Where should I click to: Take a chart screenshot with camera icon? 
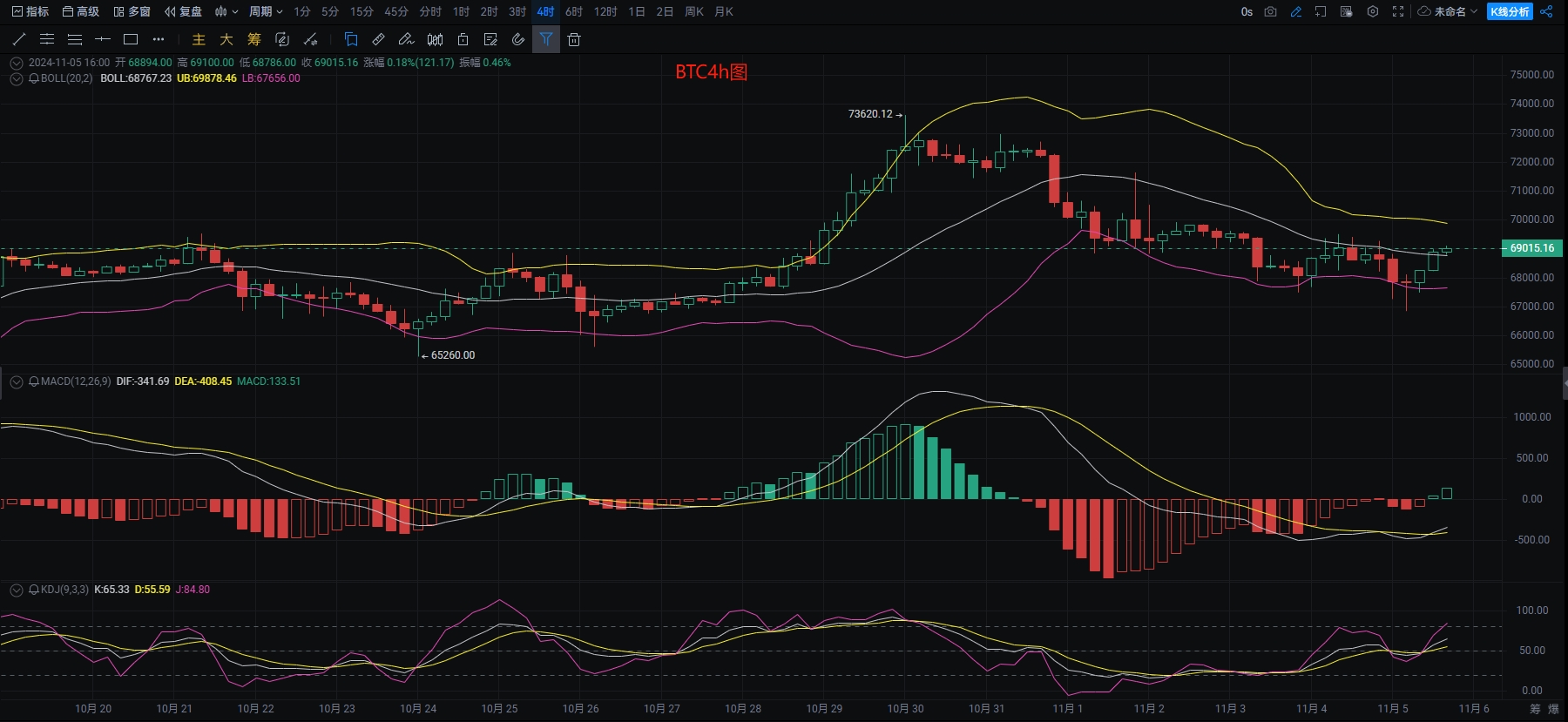[x=1271, y=11]
